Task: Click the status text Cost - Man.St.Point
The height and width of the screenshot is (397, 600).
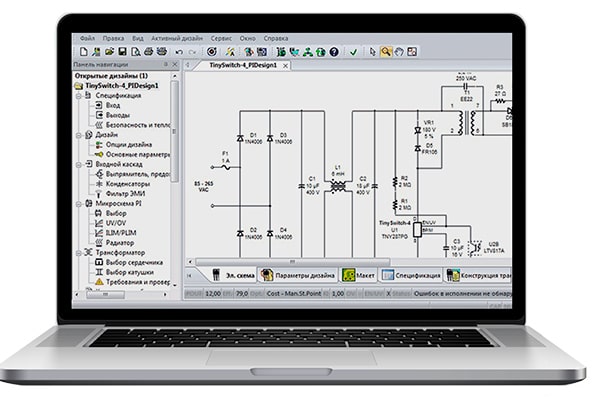Action: (x=293, y=294)
